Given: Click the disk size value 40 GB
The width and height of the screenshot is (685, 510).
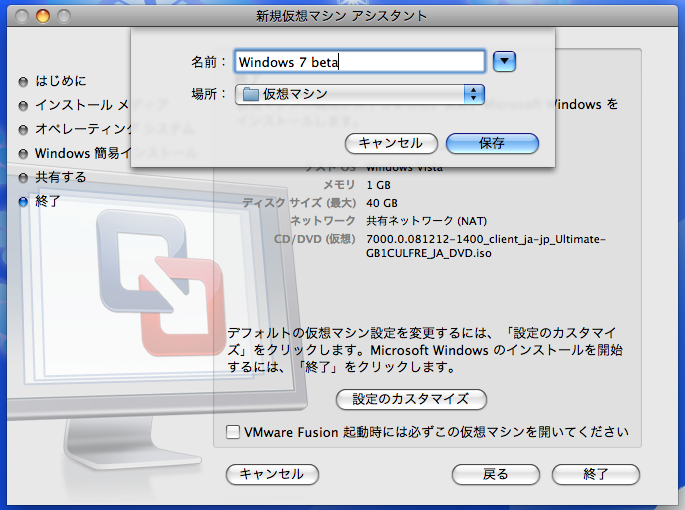Looking at the screenshot, I should pos(382,203).
